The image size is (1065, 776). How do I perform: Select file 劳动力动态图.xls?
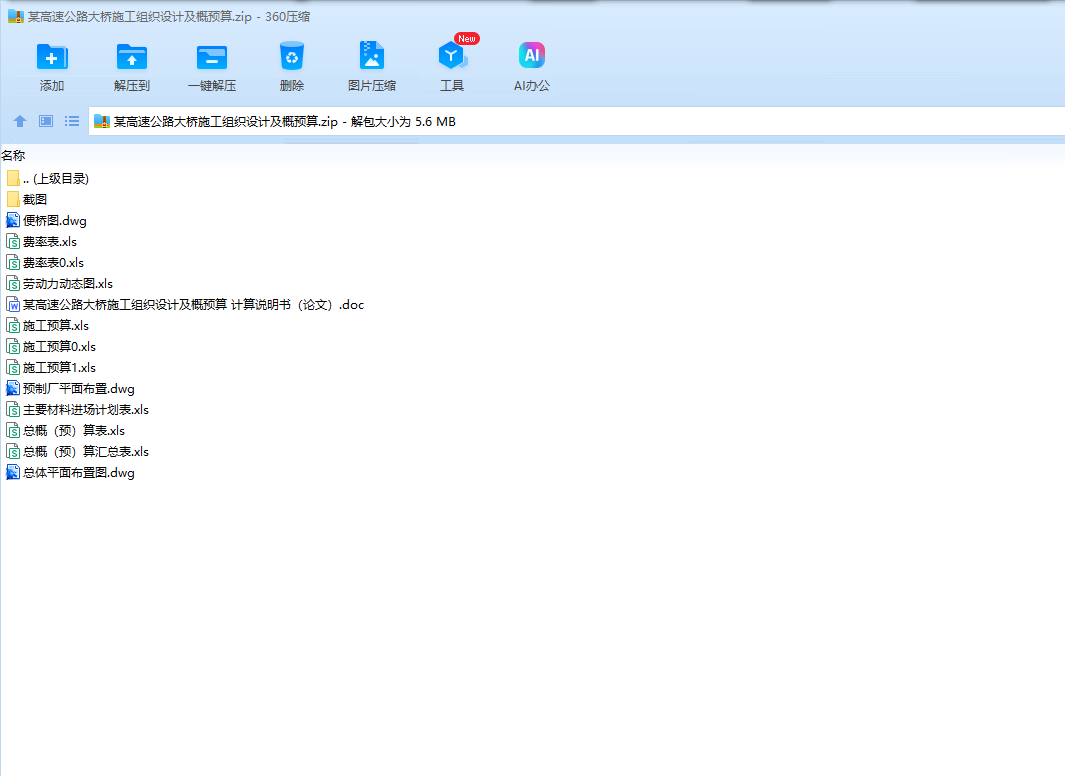tap(59, 284)
